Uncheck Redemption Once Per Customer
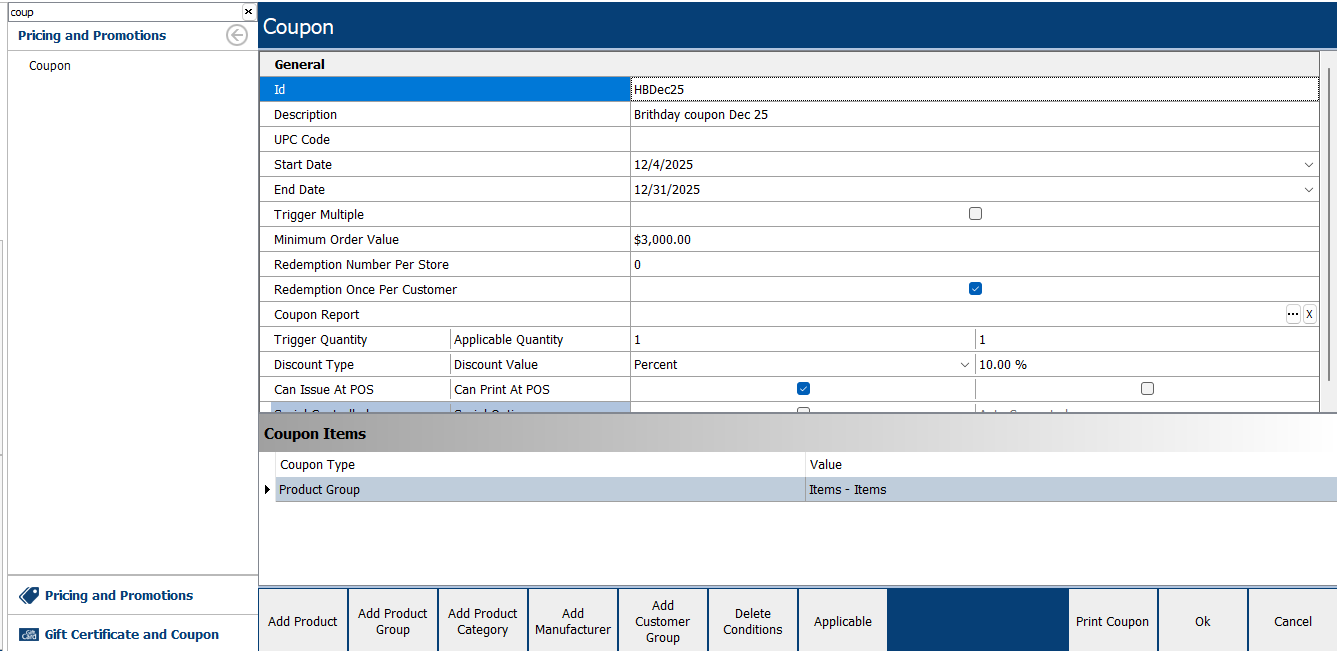 pos(975,289)
